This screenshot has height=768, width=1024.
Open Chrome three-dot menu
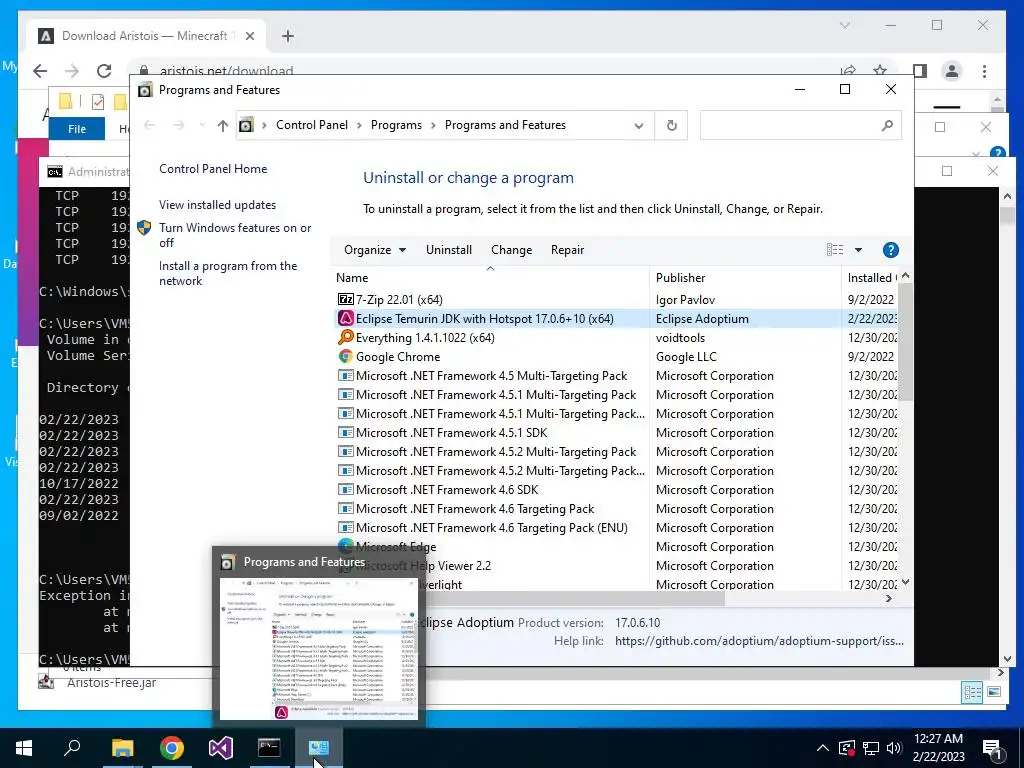pos(984,71)
